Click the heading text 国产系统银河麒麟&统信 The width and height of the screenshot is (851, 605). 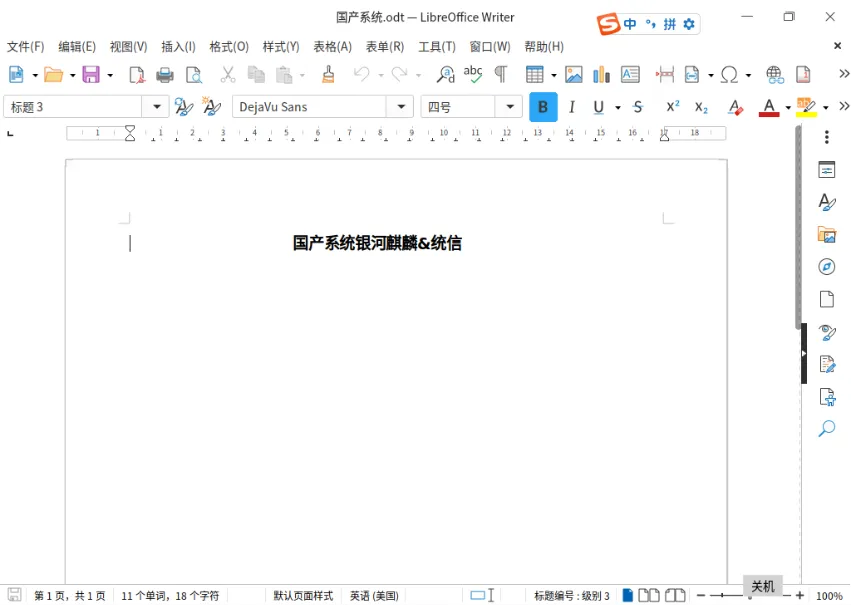tap(377, 243)
